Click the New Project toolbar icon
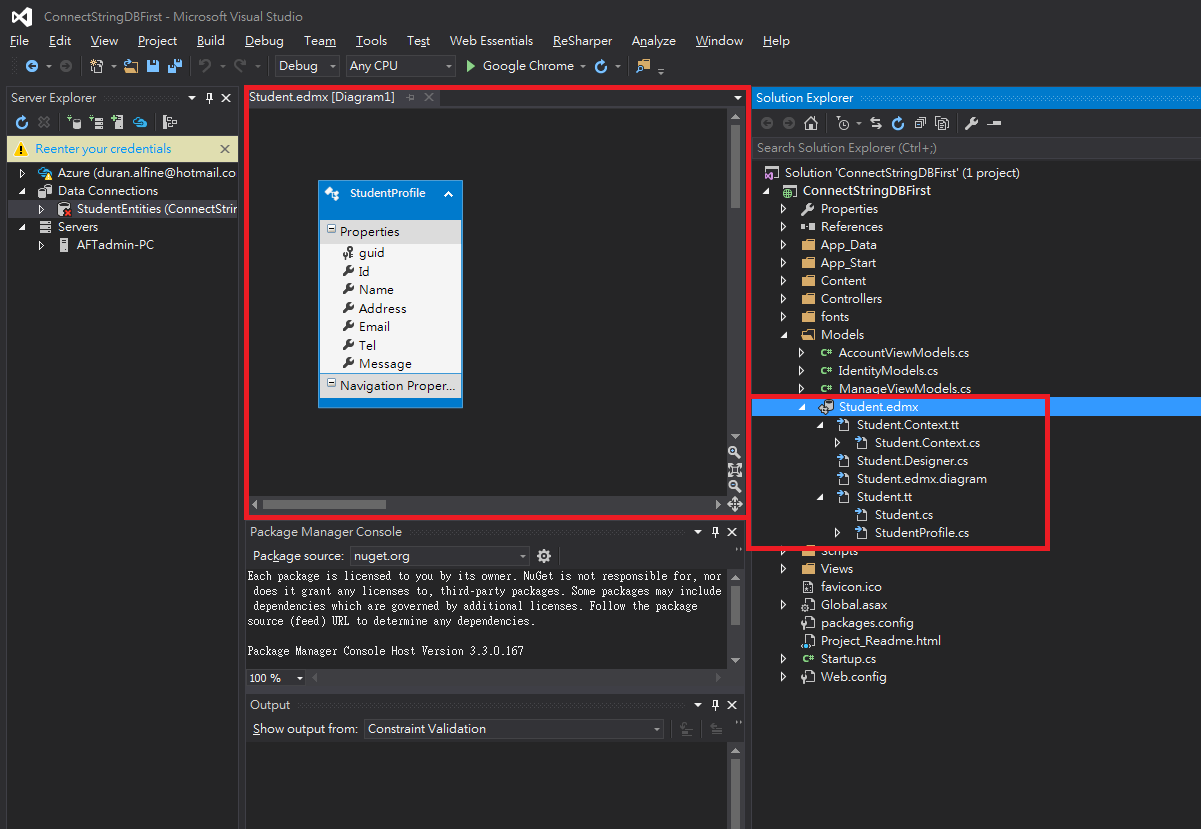Viewport: 1201px width, 829px height. tap(96, 66)
